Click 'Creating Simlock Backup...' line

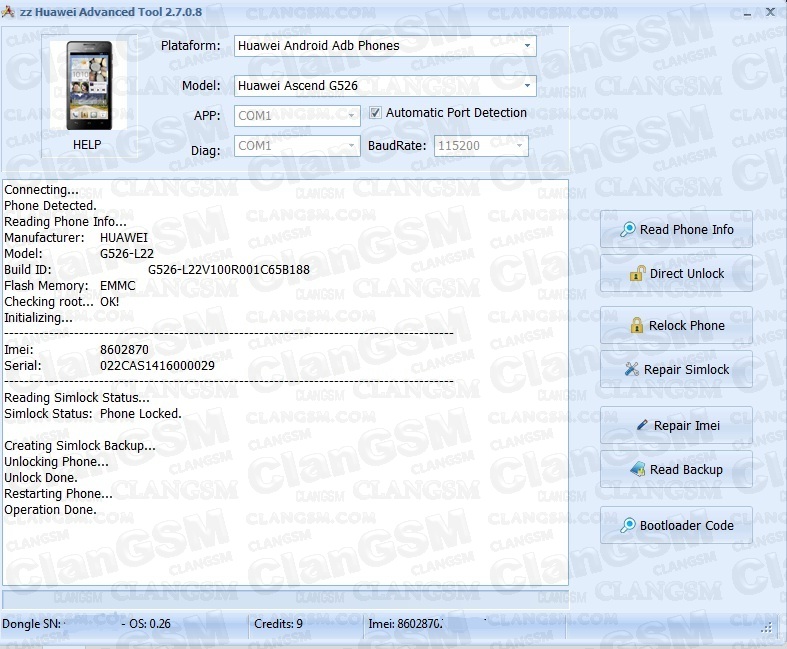tap(80, 446)
